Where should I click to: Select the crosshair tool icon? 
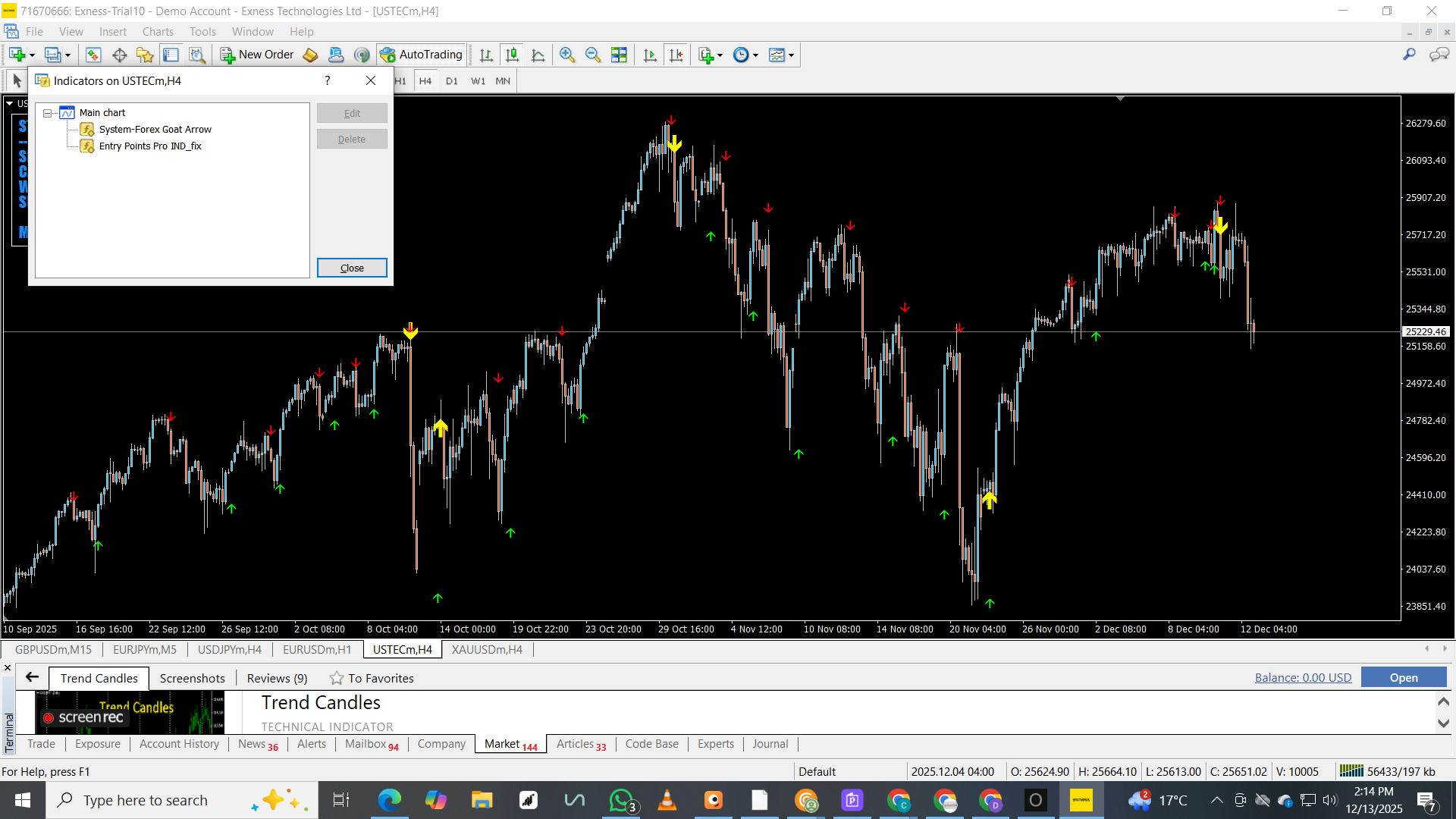coord(119,55)
